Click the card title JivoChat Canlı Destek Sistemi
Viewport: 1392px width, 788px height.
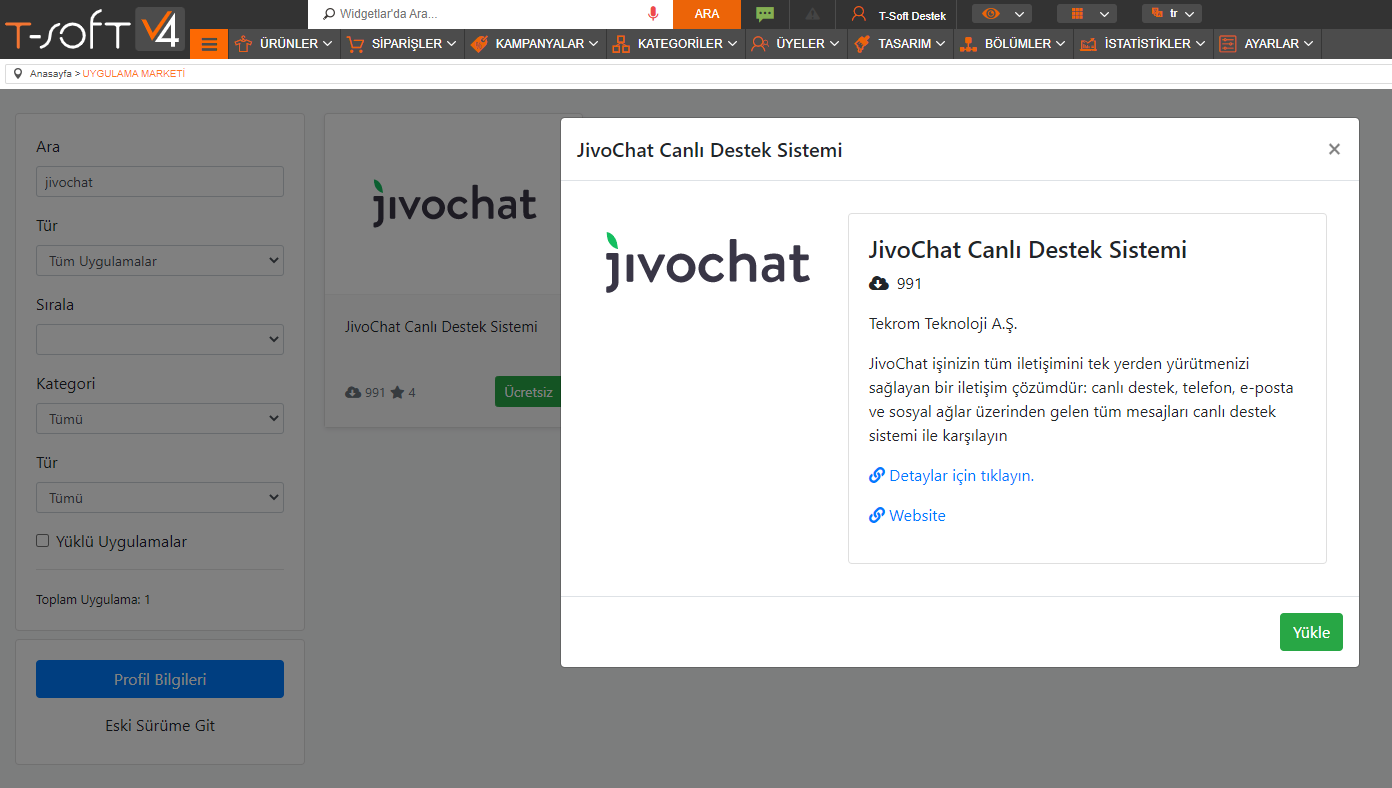(x=441, y=327)
